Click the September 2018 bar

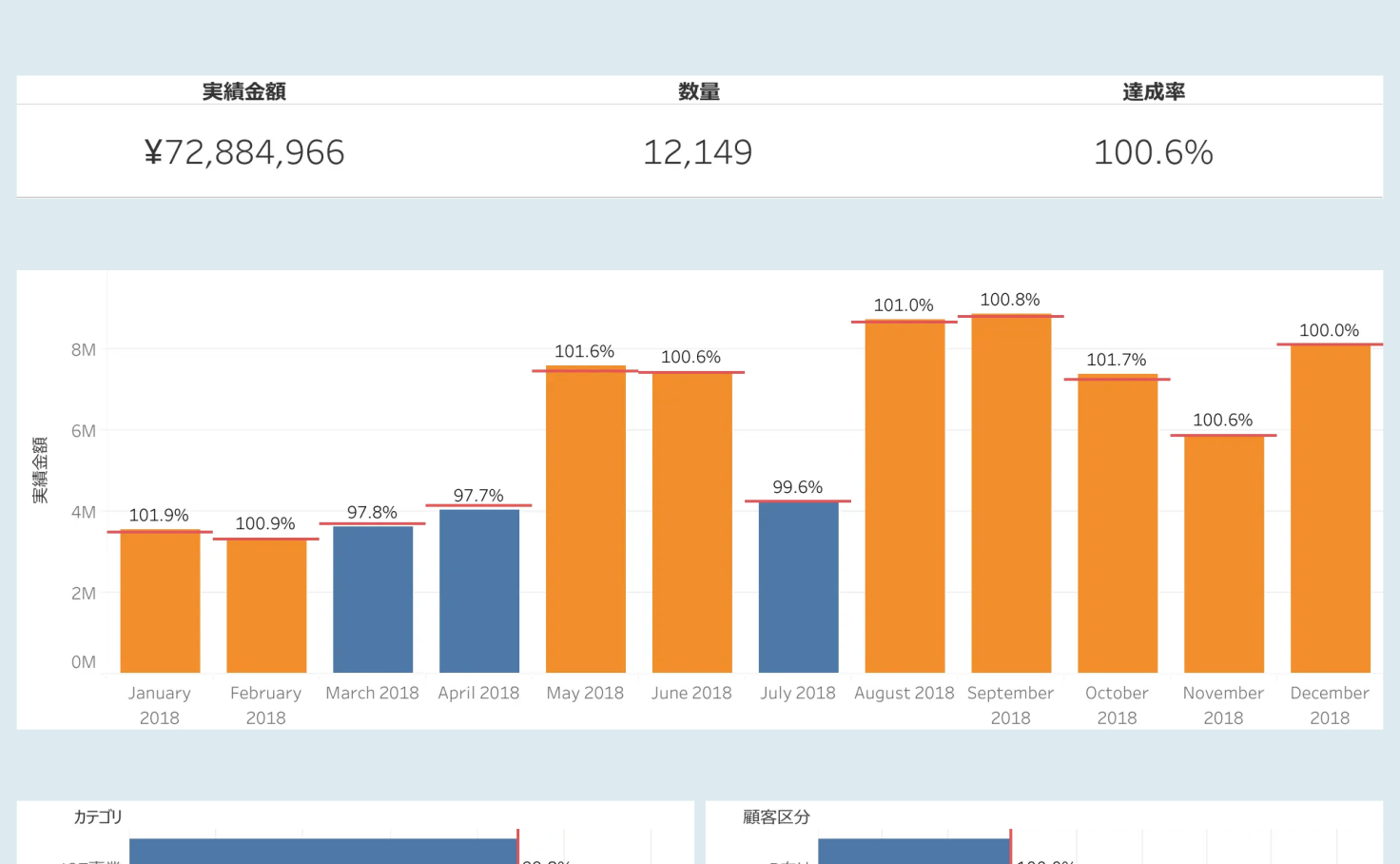click(1011, 493)
